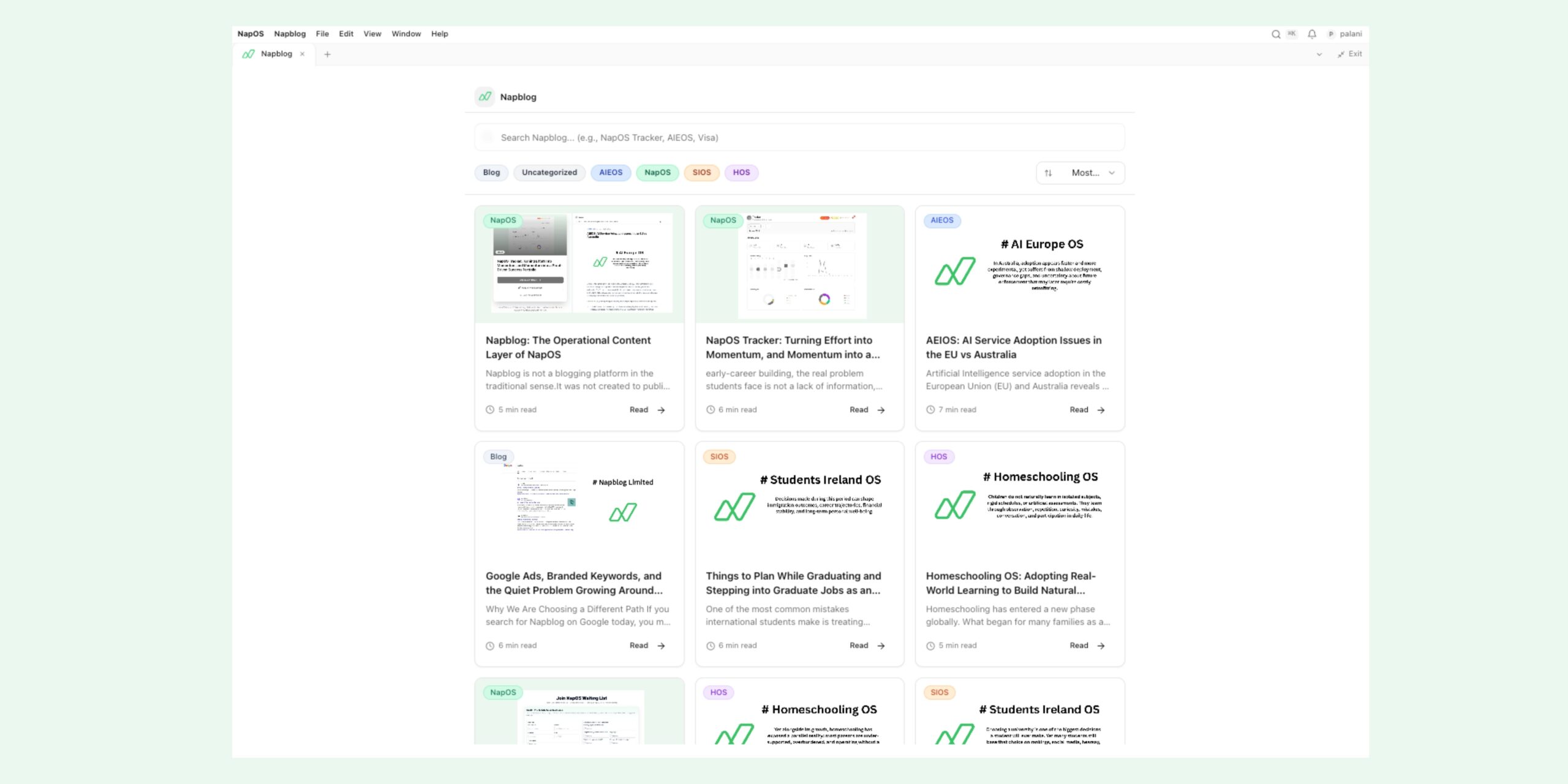Open notifications via the bell icon
Viewport: 1568px width, 784px height.
click(1311, 34)
